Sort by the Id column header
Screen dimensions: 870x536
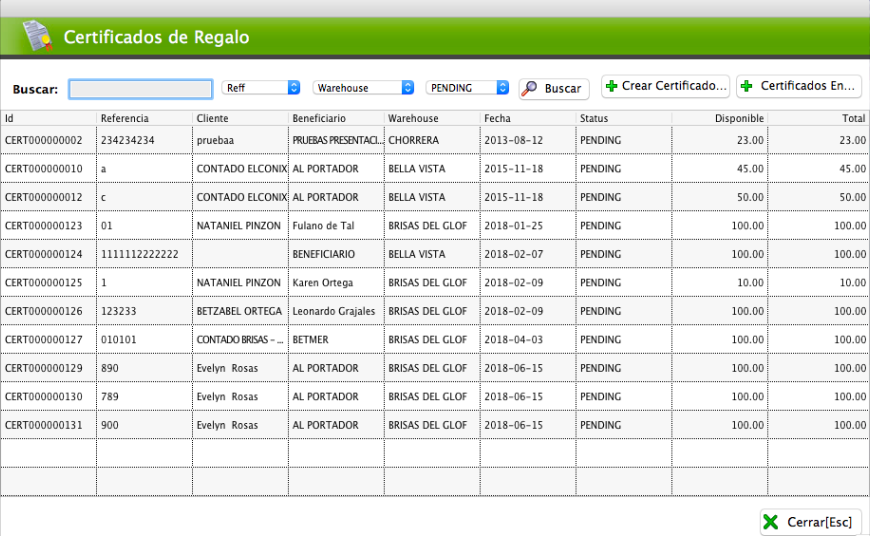[x=48, y=118]
